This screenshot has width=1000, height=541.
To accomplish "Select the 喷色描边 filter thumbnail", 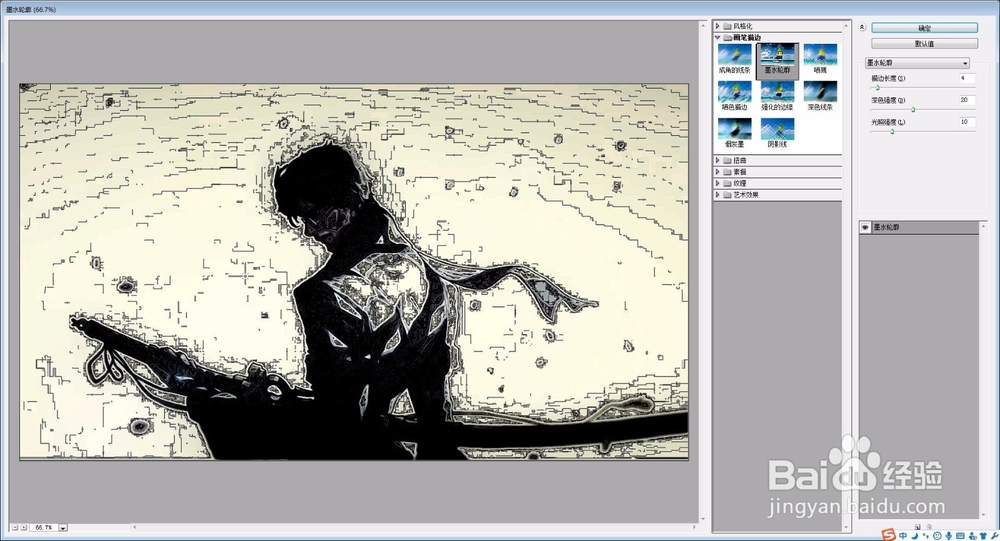I will [x=735, y=96].
